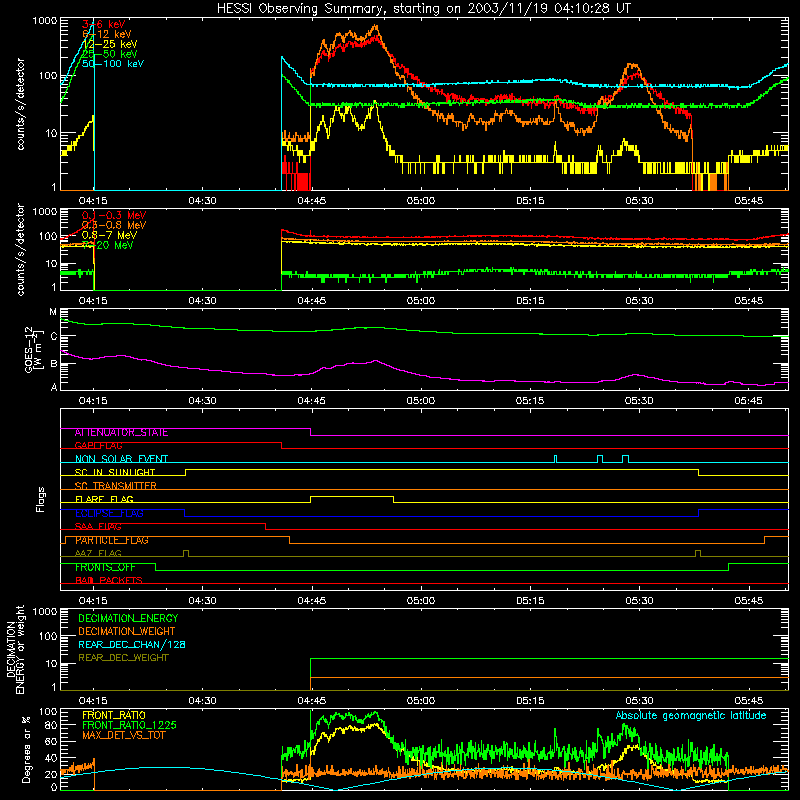Click the GOES-12 axis label
Viewport: 800px width, 800px height.
pyautogui.click(x=32, y=349)
